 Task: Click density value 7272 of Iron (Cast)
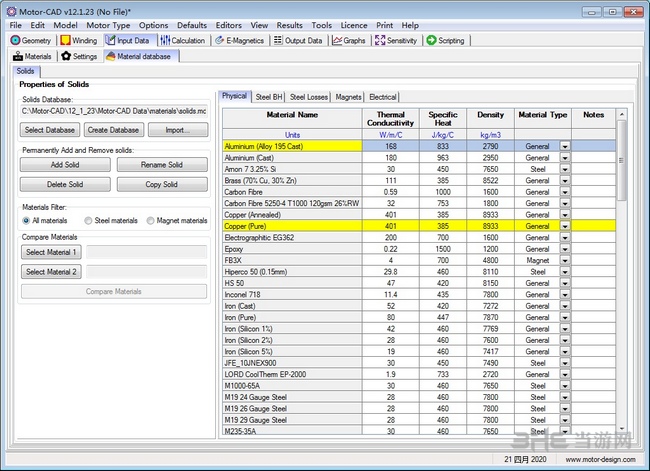490,306
